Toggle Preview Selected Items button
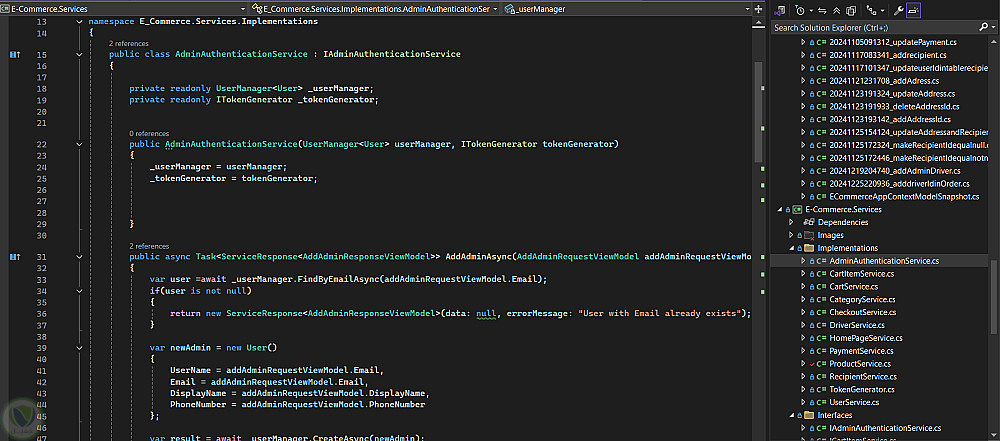The width and height of the screenshot is (1000, 441). point(914,10)
